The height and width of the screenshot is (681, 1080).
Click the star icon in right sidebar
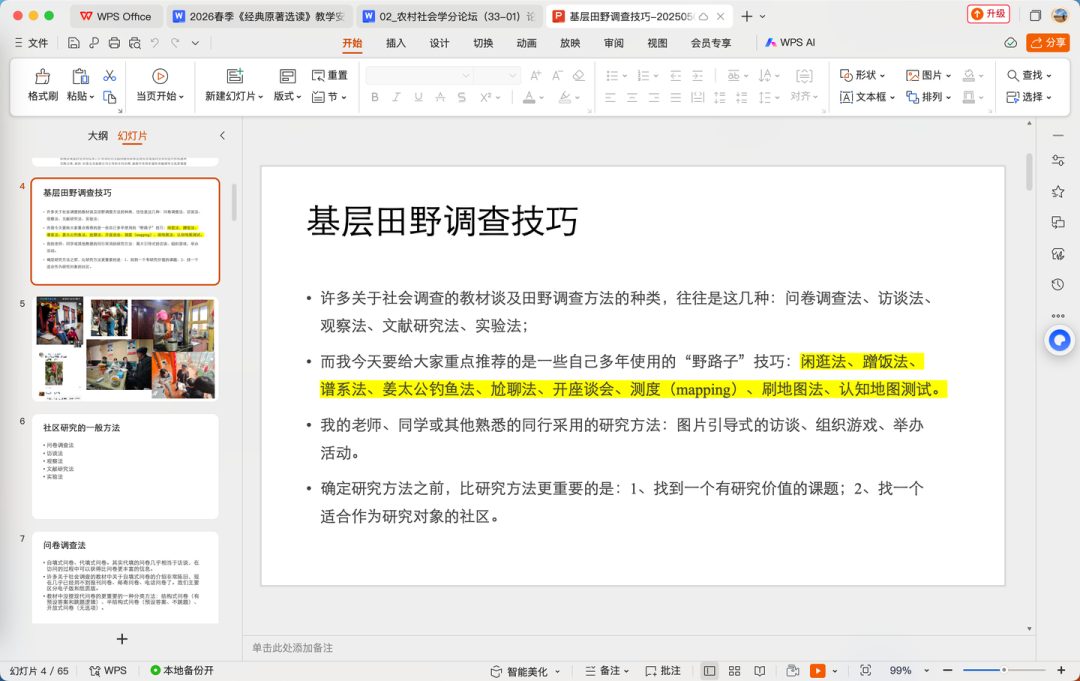pos(1058,191)
